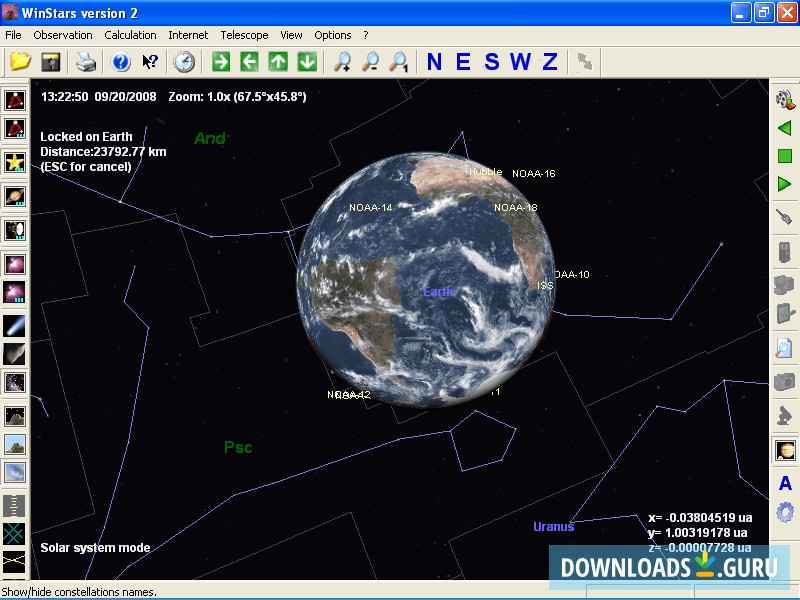Toggle planet names with Saturn icon
Screen dimensions: 800x600
[x=15, y=196]
